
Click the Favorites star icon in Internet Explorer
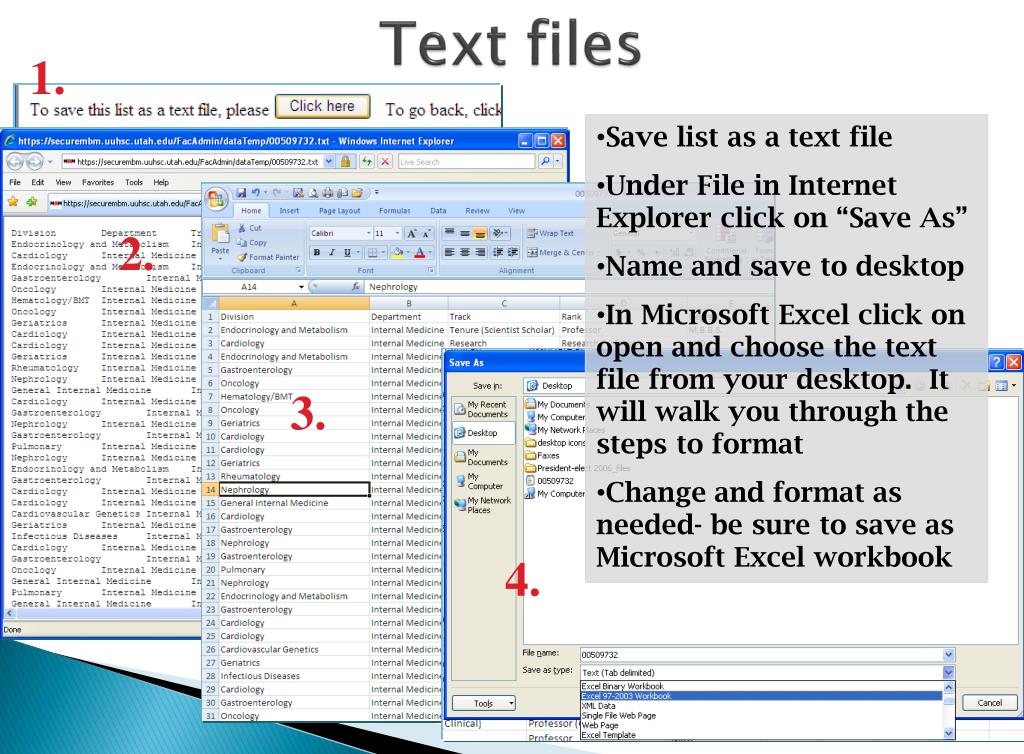(x=13, y=202)
